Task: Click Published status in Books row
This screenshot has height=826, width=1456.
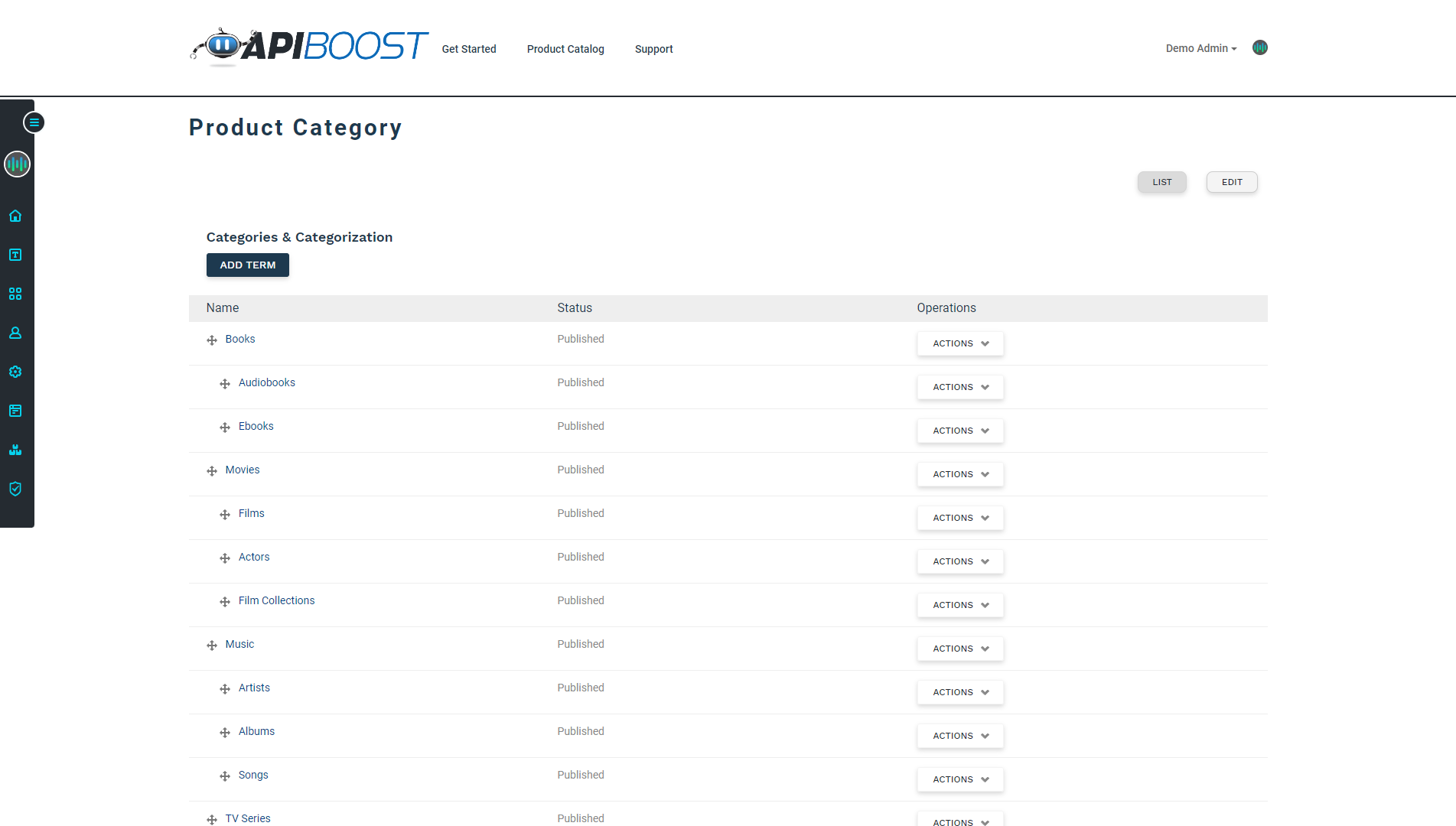Action: pyautogui.click(x=581, y=339)
